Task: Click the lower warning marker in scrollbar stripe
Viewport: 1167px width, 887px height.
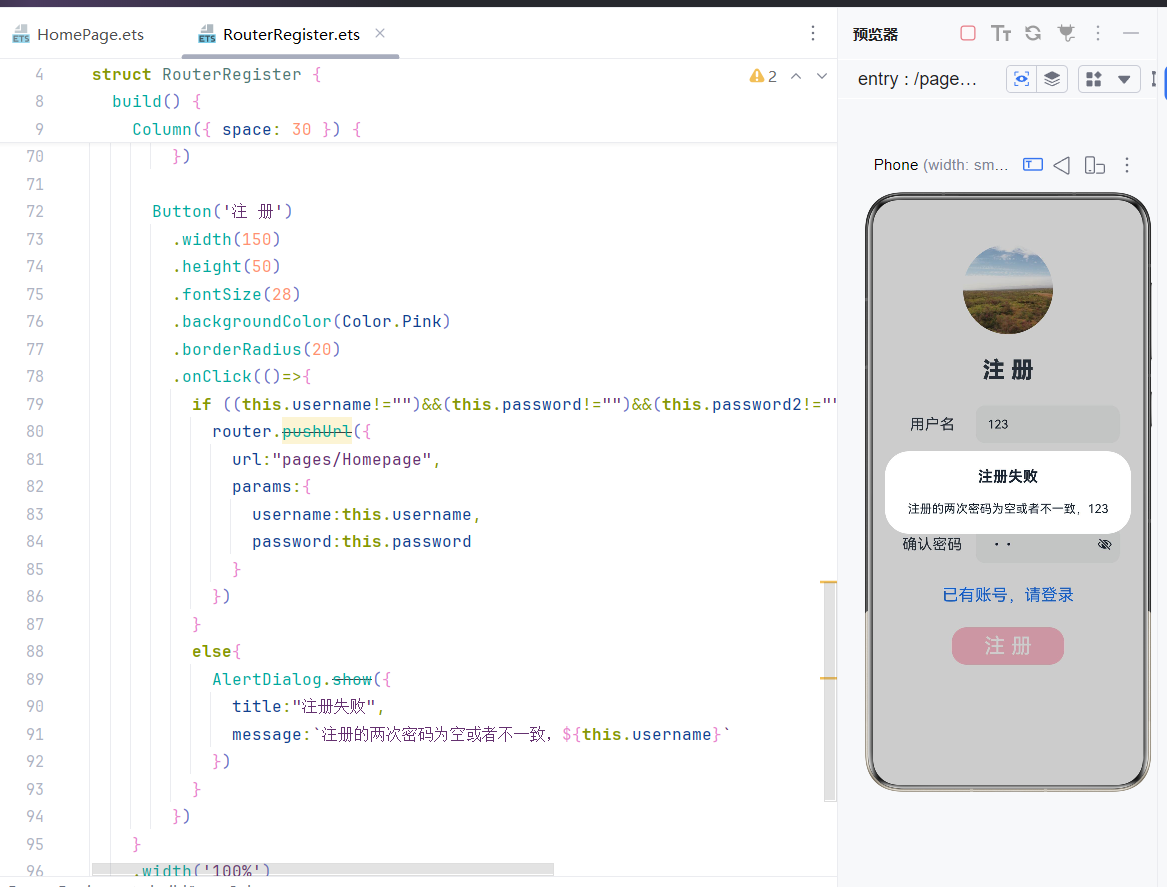Action: [828, 678]
